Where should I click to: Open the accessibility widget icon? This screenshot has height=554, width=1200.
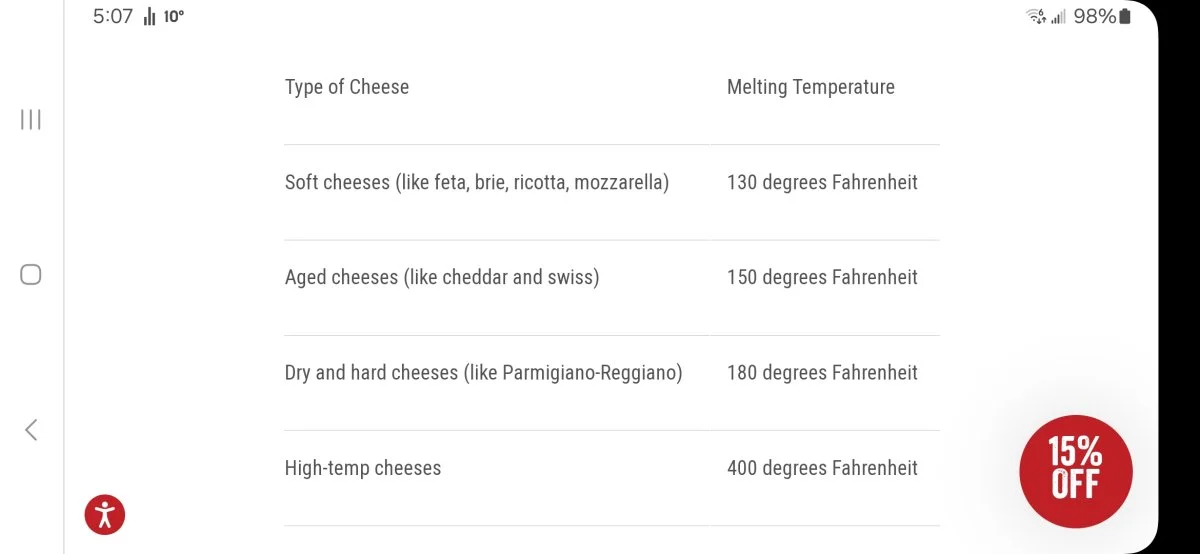(105, 514)
